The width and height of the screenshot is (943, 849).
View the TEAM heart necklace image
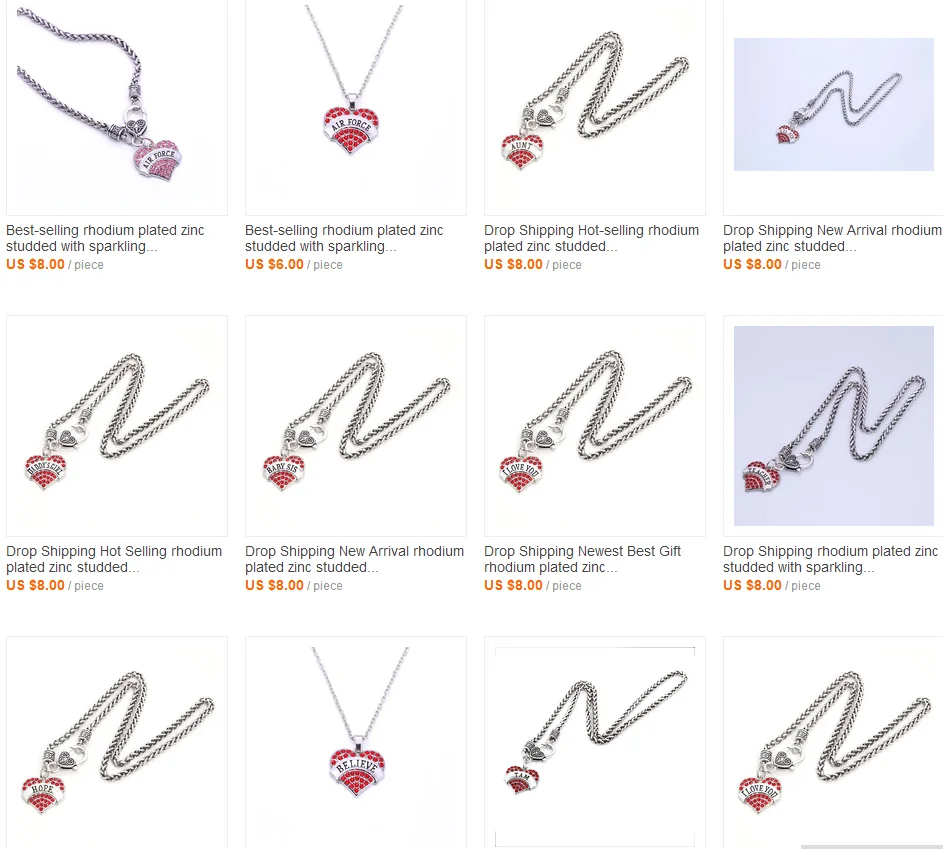595,743
